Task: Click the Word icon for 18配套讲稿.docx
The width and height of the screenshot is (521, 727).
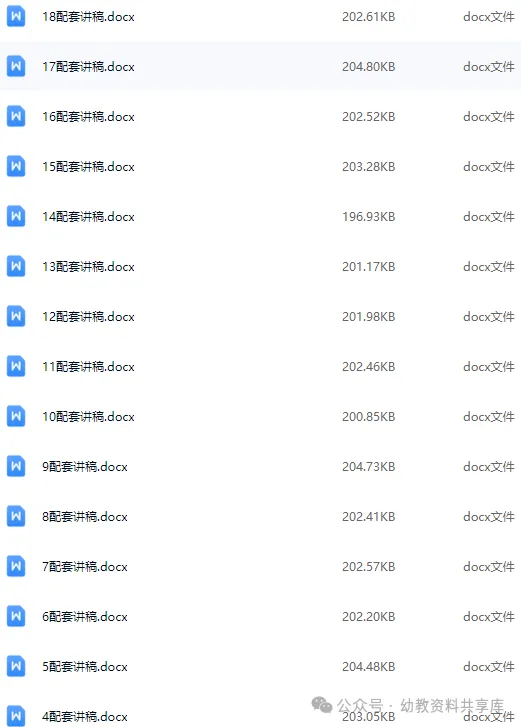Action: pos(16,16)
